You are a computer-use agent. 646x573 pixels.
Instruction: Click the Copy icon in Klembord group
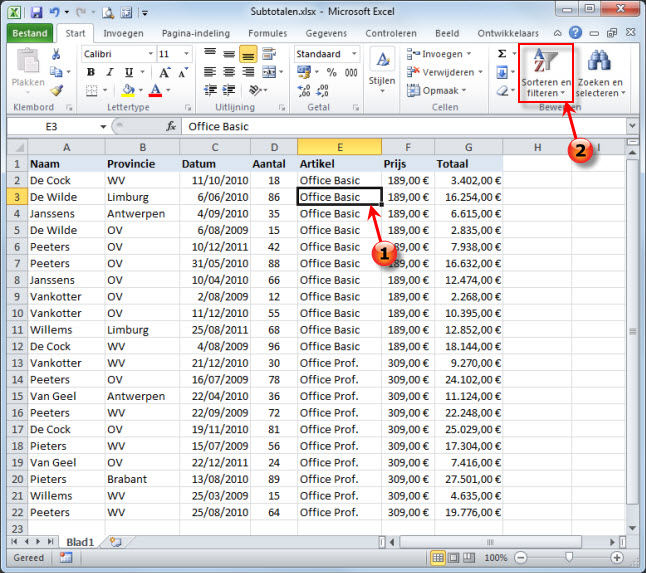[56, 72]
